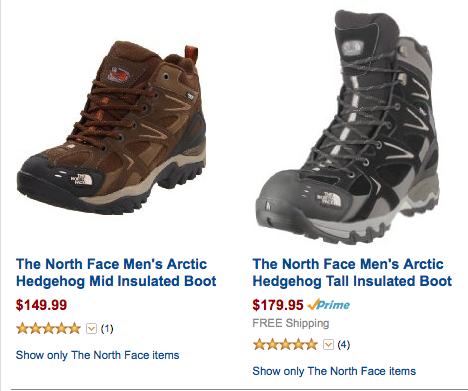Show only The North Face items under Tall boot
The height and width of the screenshot is (391, 468).
click(334, 371)
